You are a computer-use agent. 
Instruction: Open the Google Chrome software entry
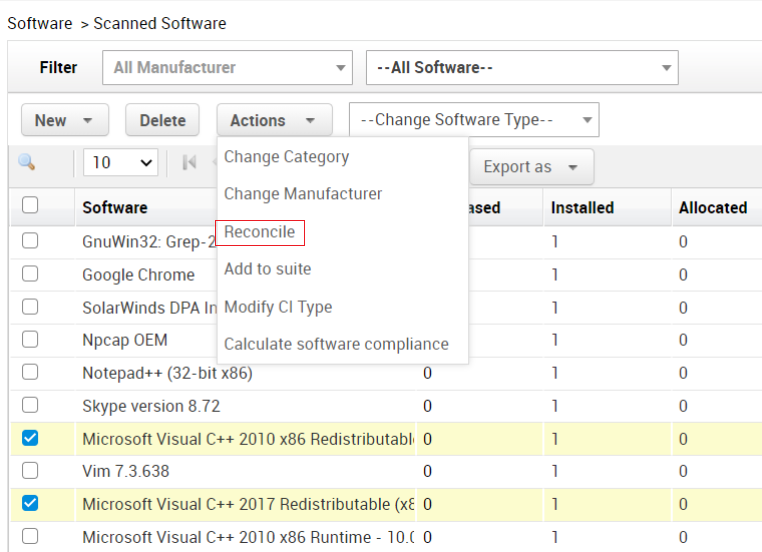pos(139,275)
